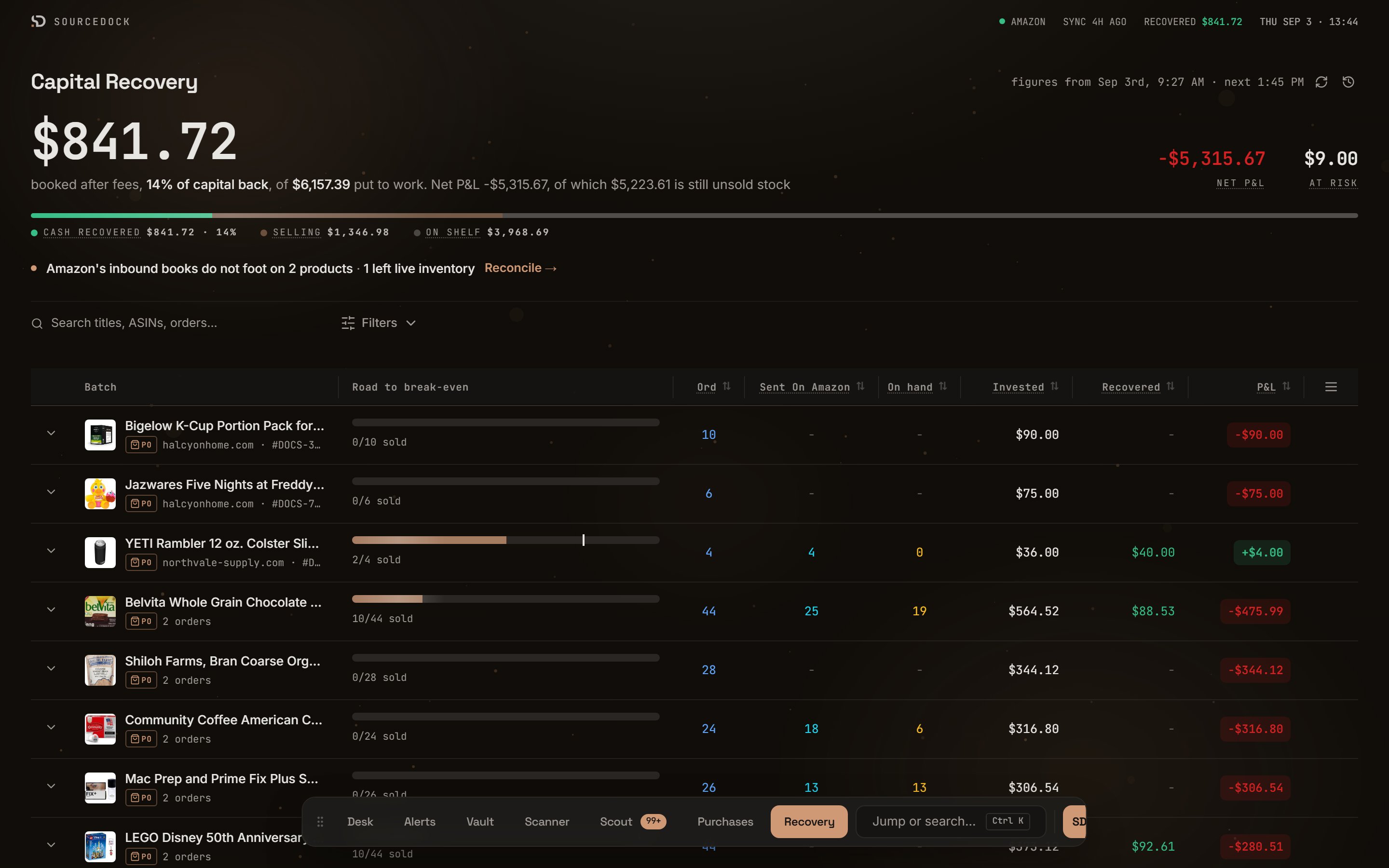The width and height of the screenshot is (1389, 868).
Task: Open the Jump or search box
Action: pyautogui.click(x=951, y=822)
